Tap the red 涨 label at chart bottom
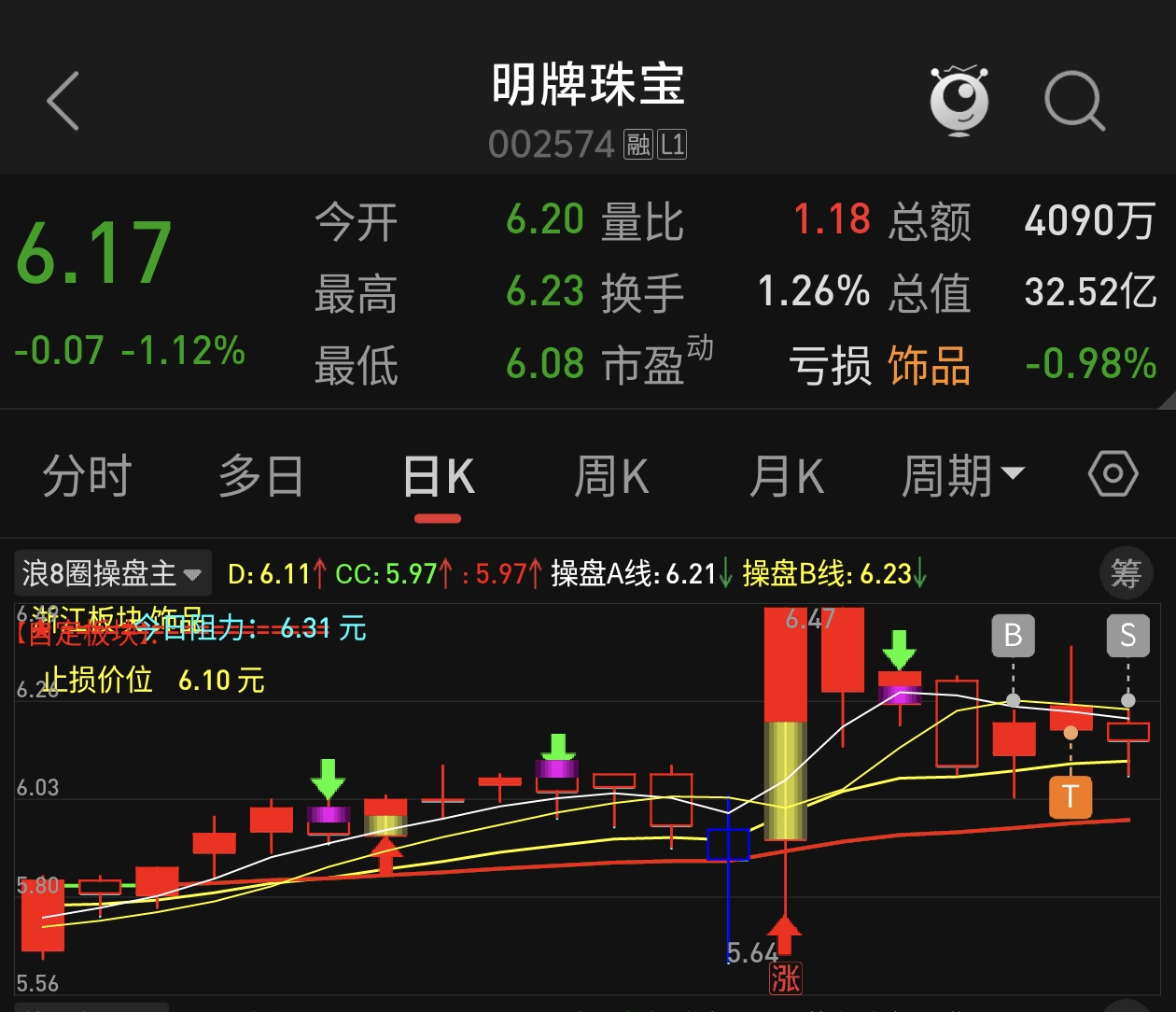This screenshot has width=1176, height=1012. click(785, 978)
